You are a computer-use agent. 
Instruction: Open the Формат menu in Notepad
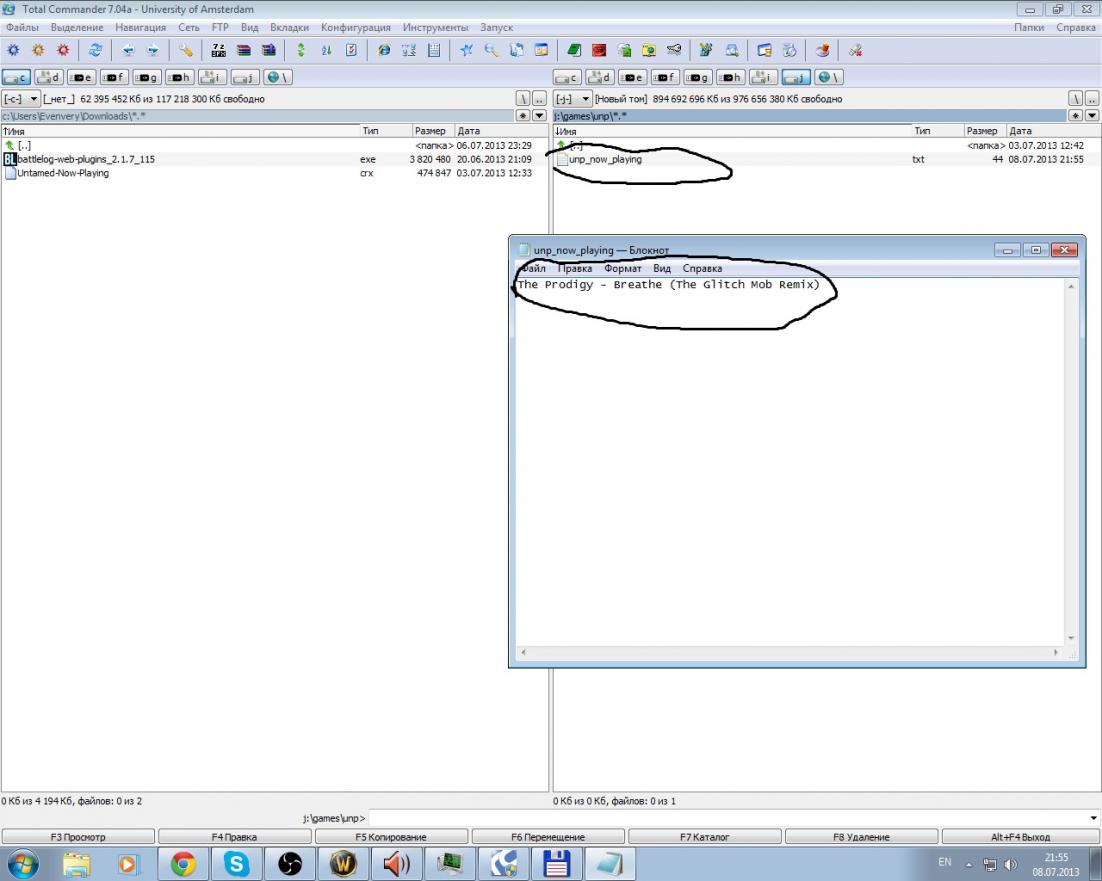(x=622, y=268)
